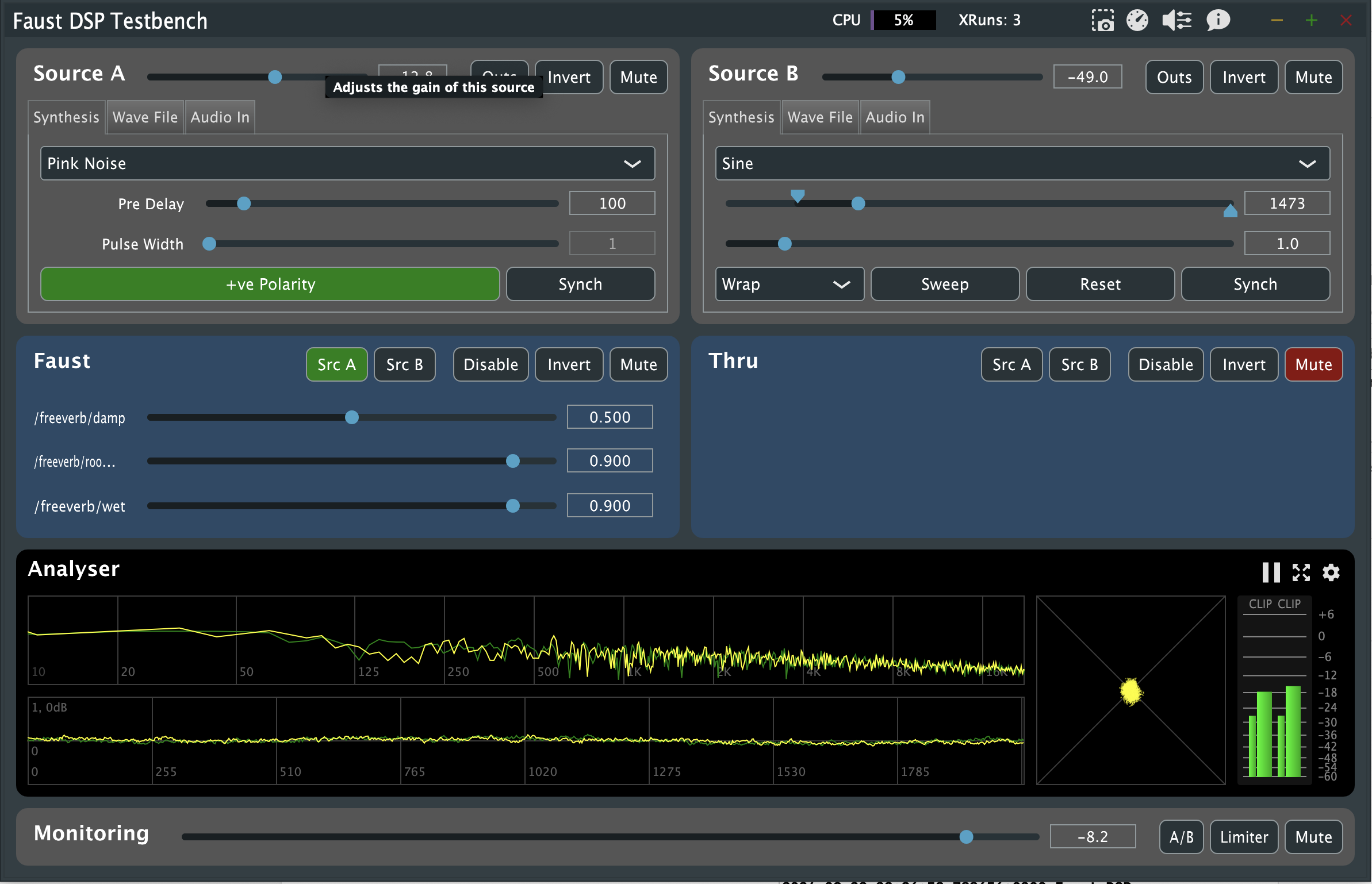Viewport: 1372px width, 884px height.
Task: Toggle the +ve Polarity button
Action: coord(270,284)
